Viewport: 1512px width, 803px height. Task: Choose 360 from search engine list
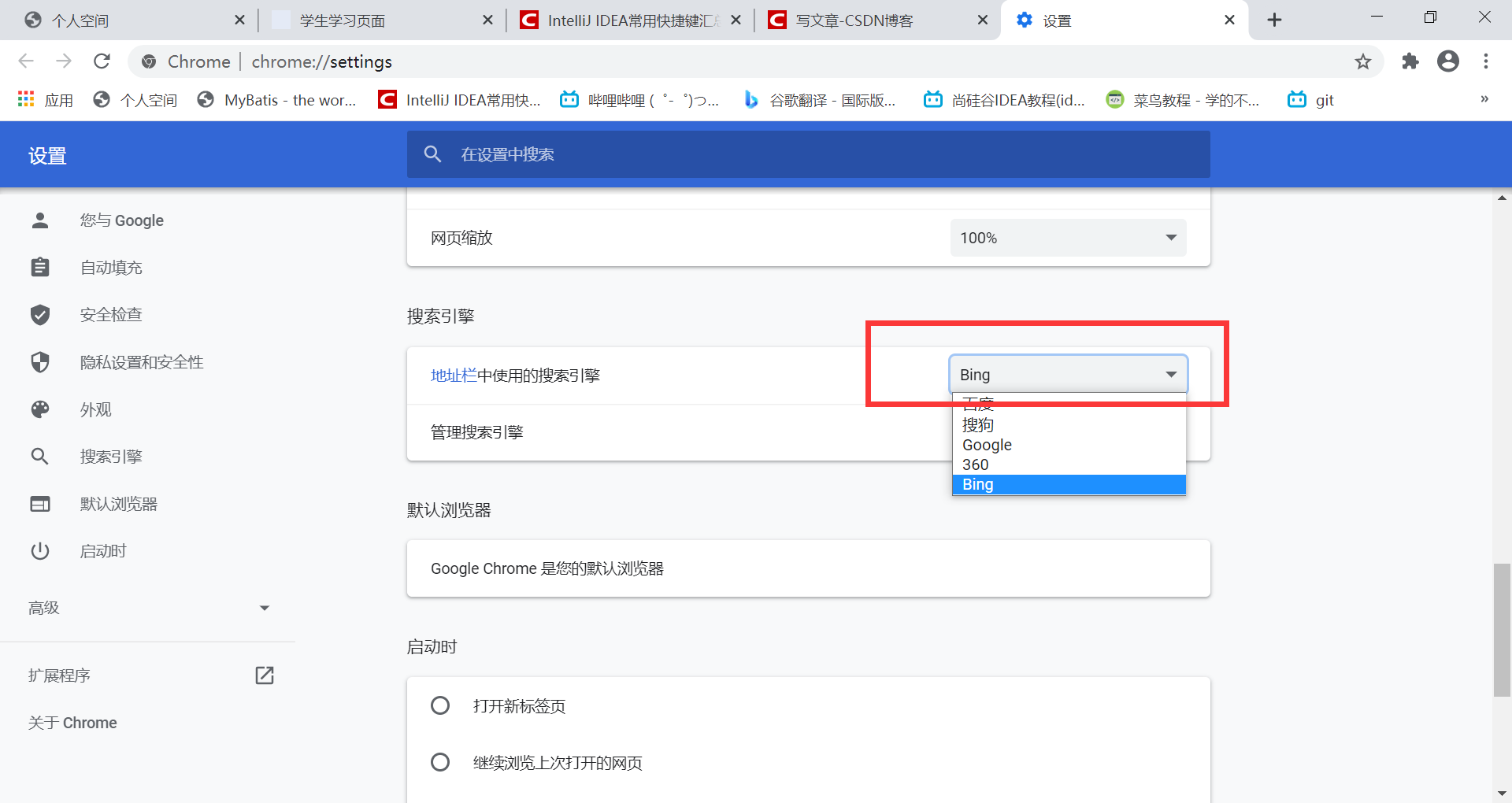pyautogui.click(x=1069, y=464)
